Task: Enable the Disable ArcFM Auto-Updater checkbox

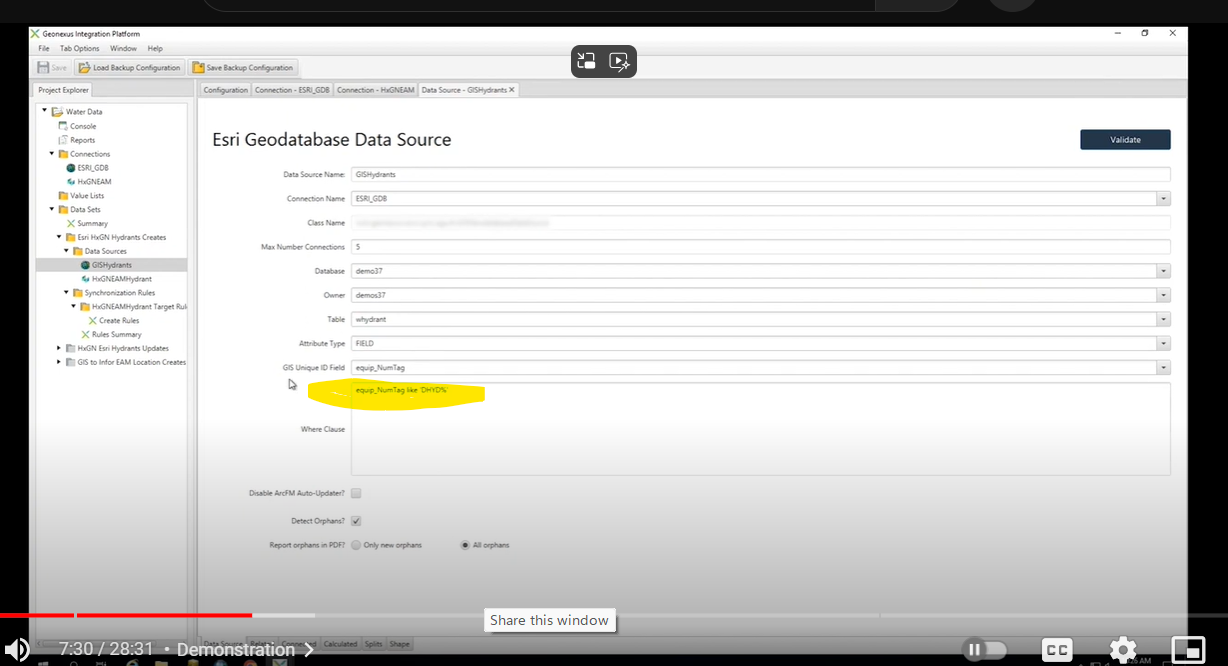Action: (x=356, y=492)
